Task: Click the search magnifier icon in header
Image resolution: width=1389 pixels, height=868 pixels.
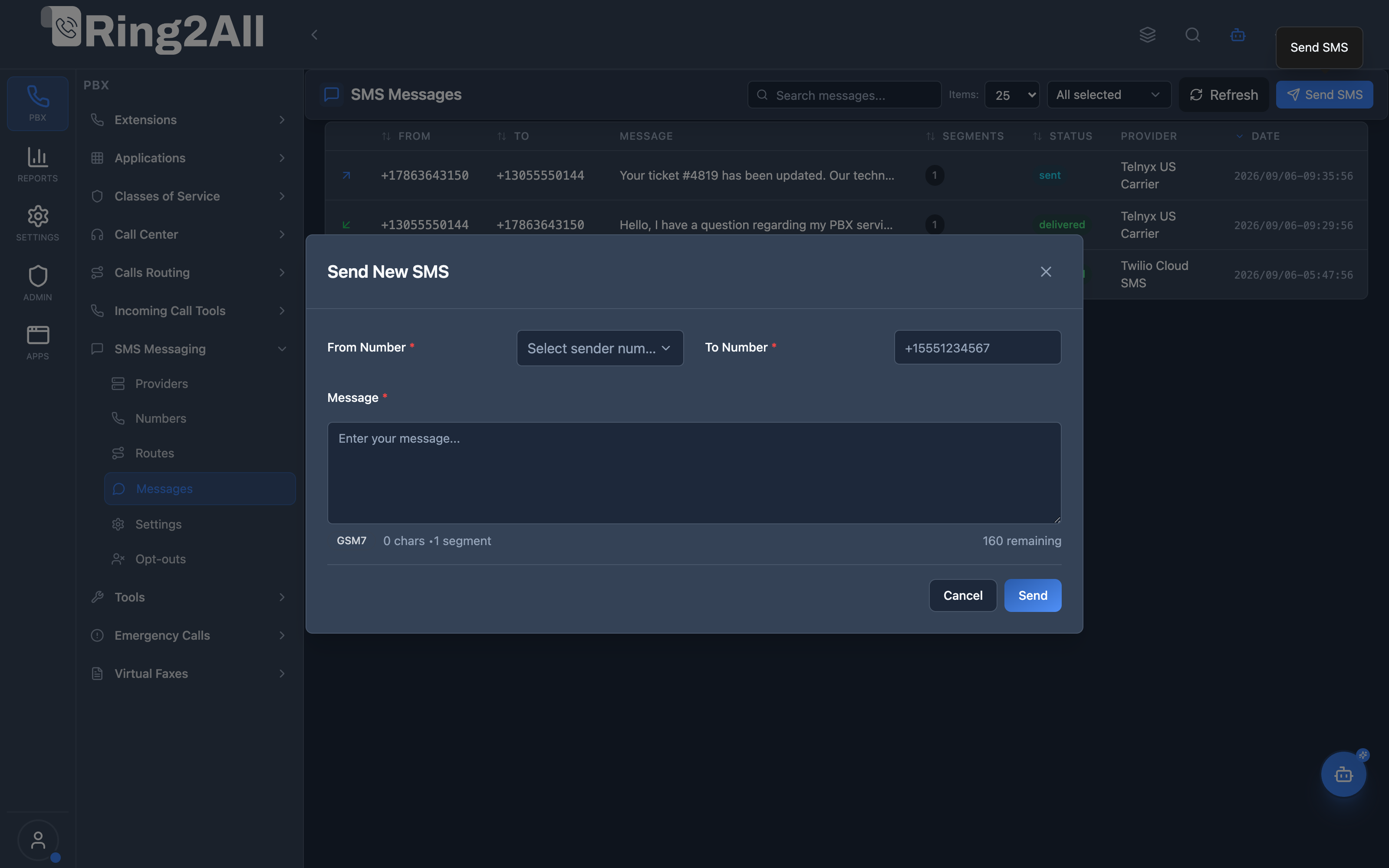Action: 1192,34
